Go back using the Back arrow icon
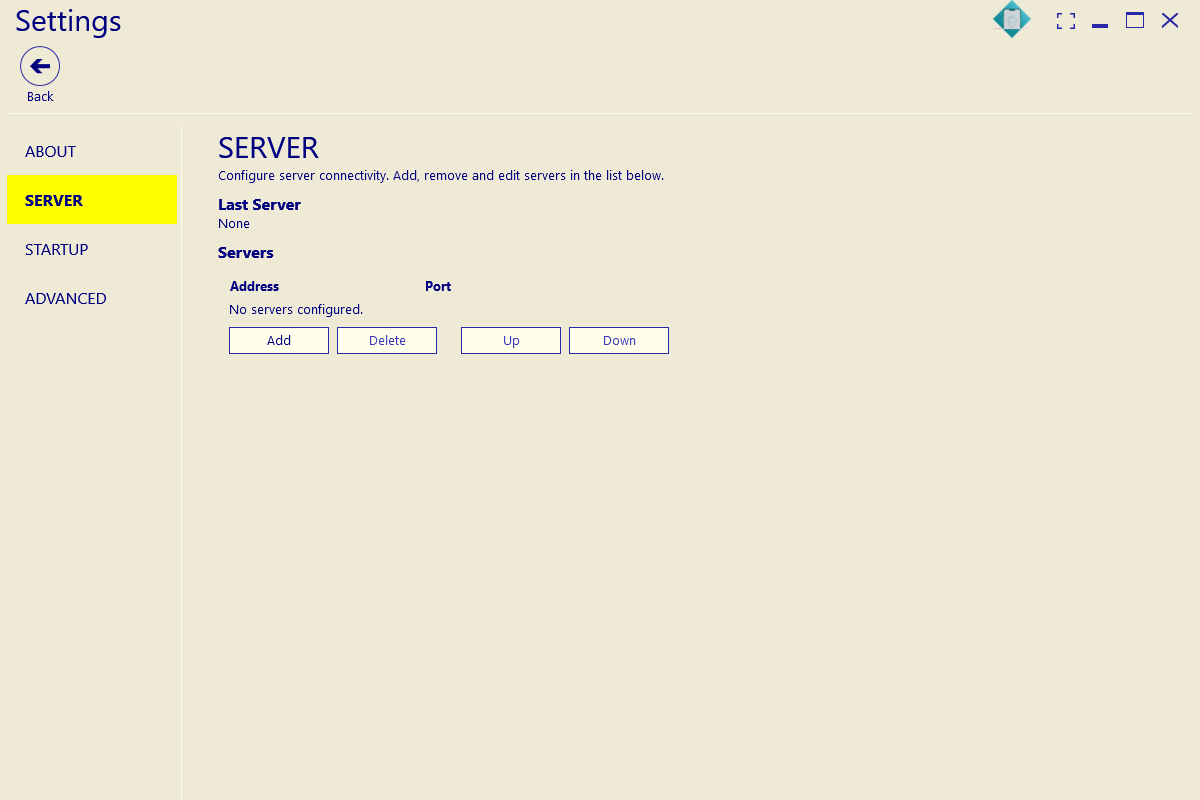Viewport: 1200px width, 800px height. point(40,66)
